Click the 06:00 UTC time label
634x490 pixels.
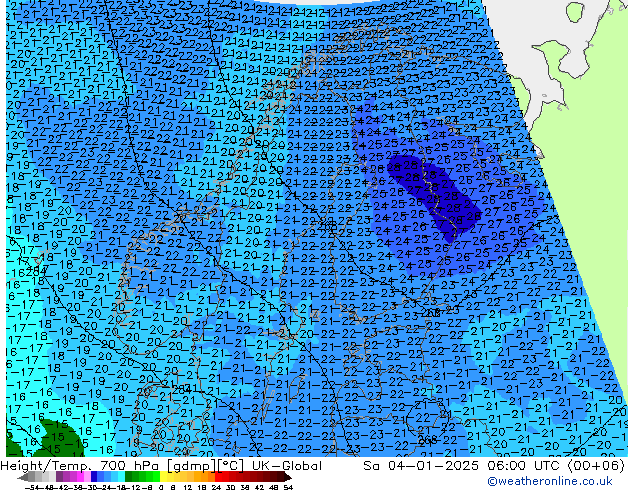tap(525, 466)
